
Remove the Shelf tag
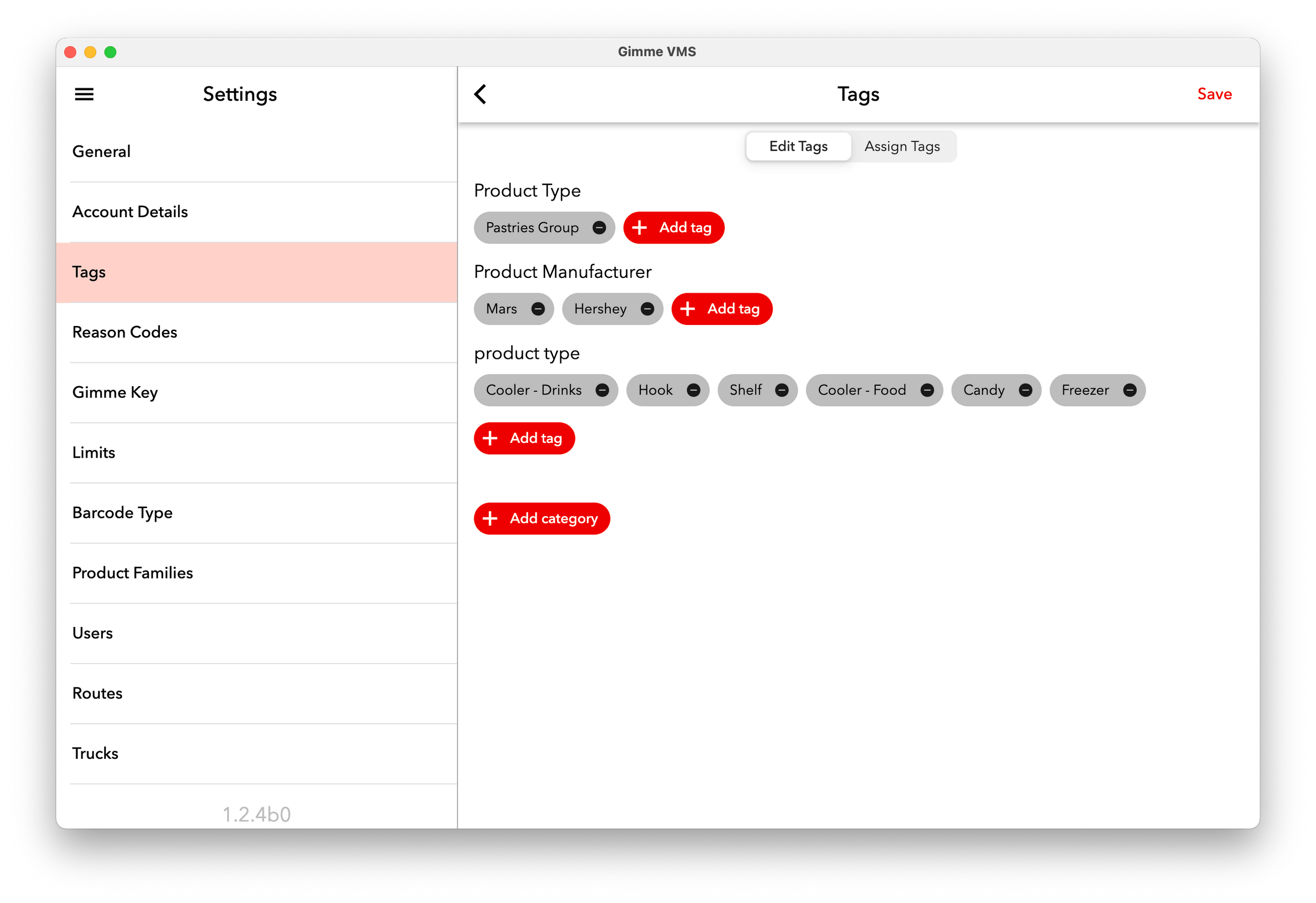coord(782,391)
